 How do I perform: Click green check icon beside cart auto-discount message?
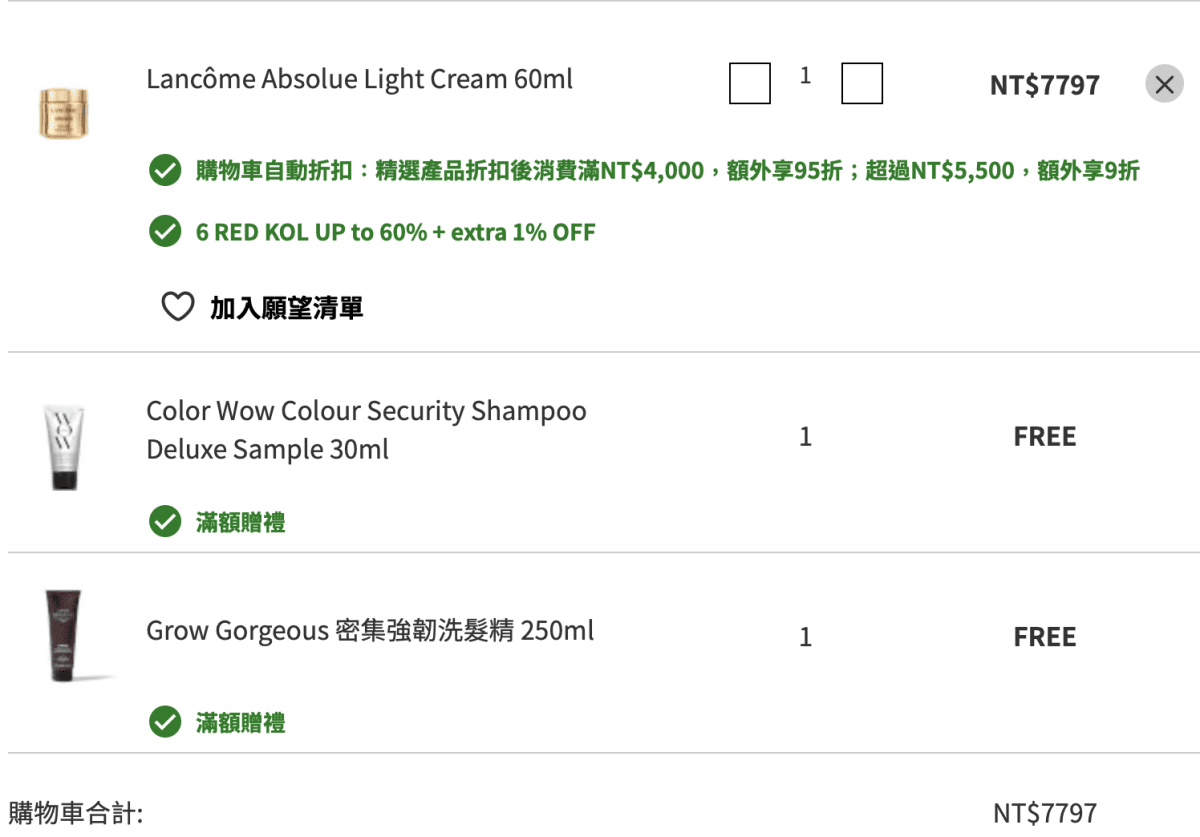coord(164,171)
